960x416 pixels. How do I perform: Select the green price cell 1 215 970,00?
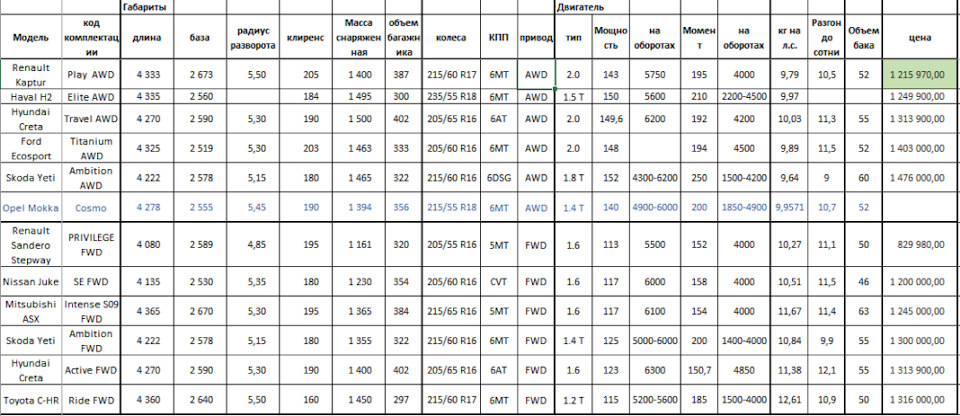pos(920,74)
